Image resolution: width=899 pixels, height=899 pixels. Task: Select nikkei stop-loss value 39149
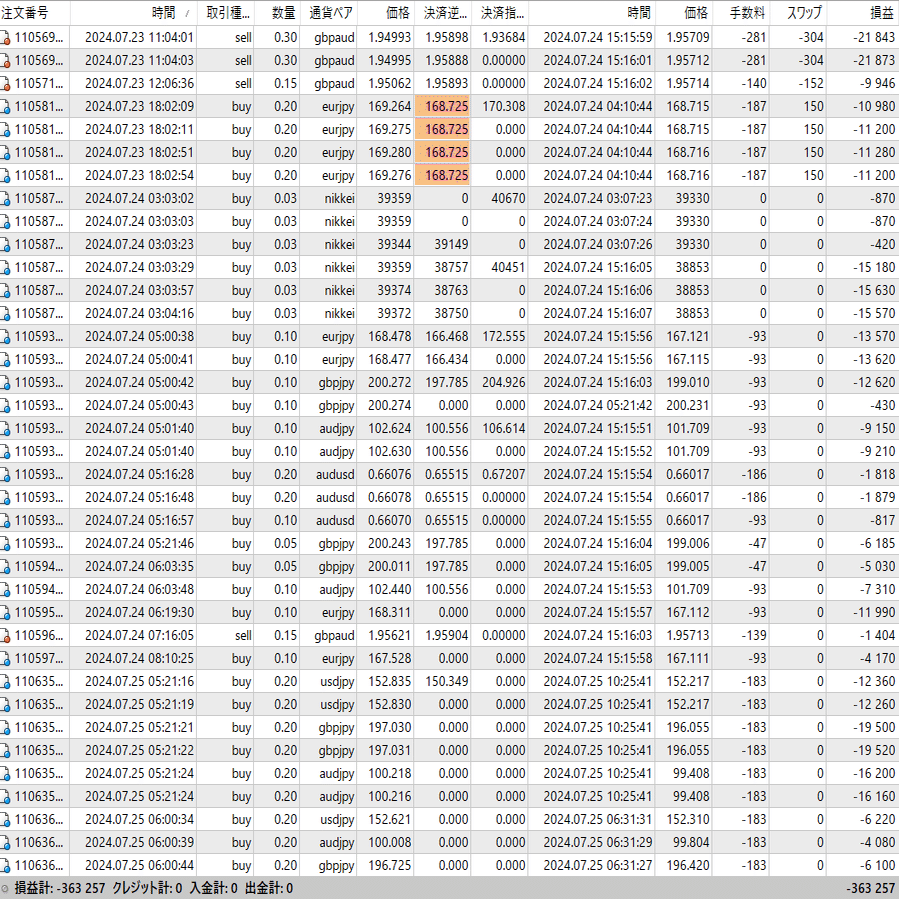pyautogui.click(x=451, y=245)
